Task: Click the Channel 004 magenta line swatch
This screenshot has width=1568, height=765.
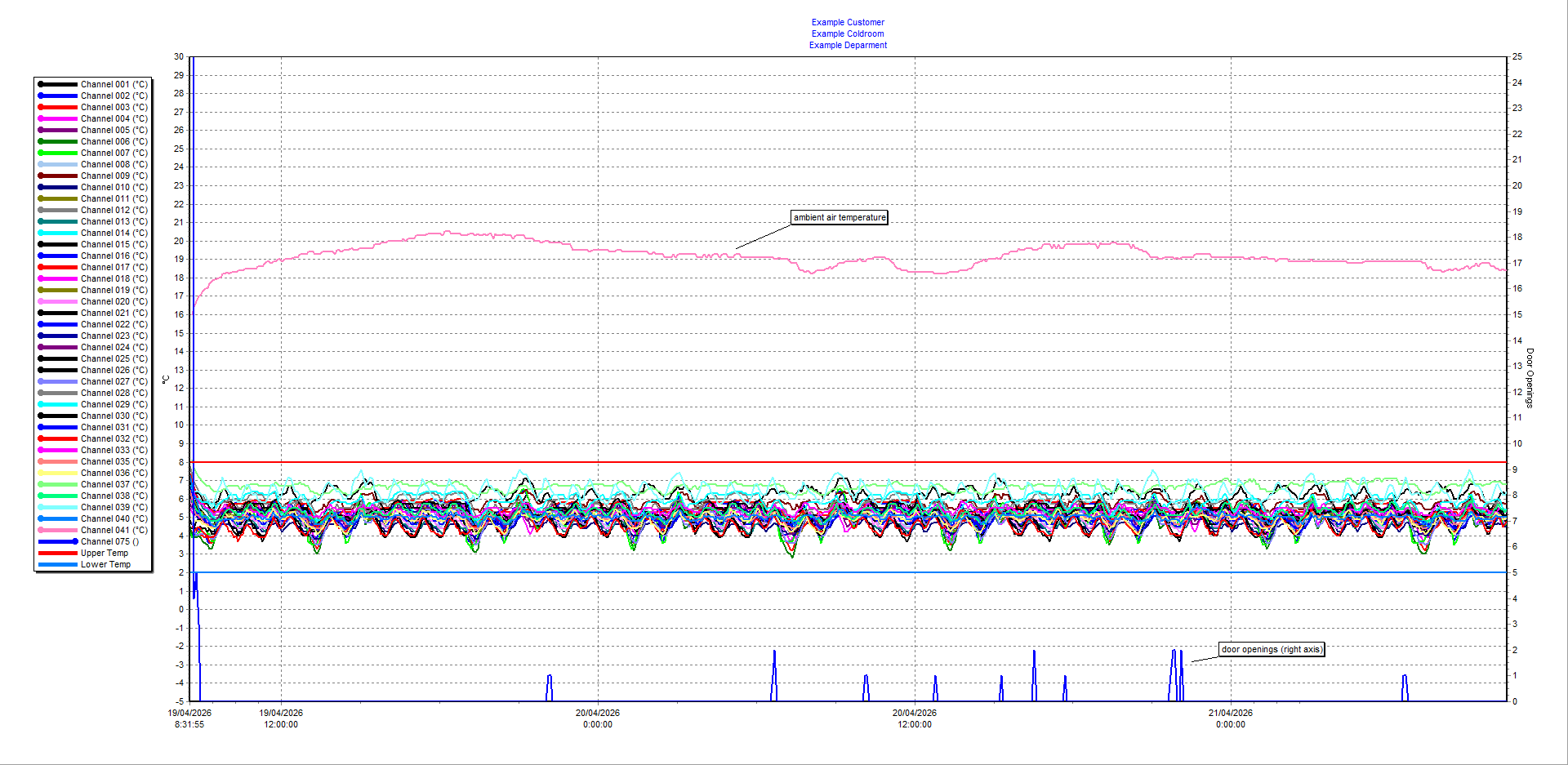Action: pos(58,118)
